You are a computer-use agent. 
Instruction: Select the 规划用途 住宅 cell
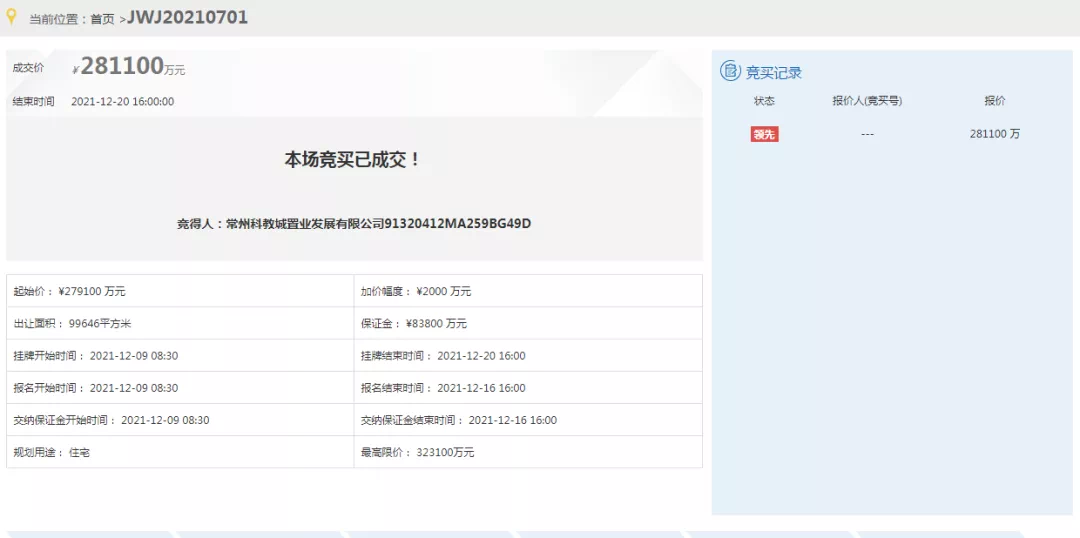[x=52, y=452]
